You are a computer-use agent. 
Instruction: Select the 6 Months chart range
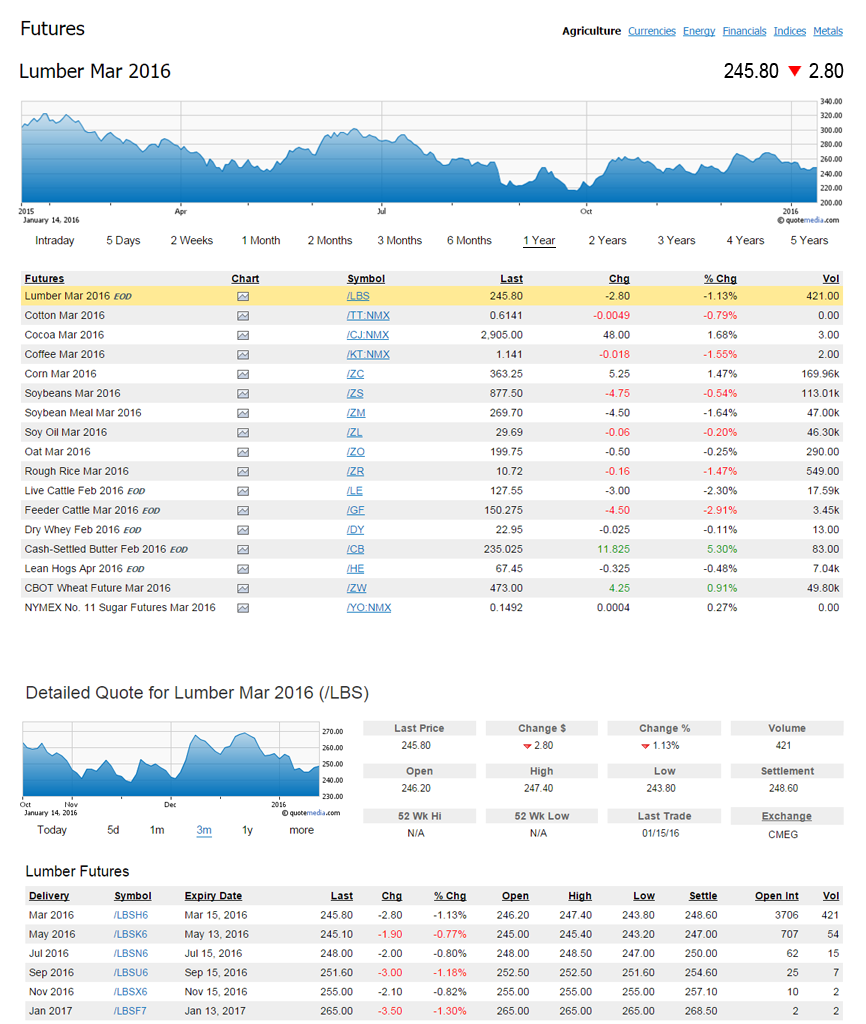pyautogui.click(x=469, y=241)
